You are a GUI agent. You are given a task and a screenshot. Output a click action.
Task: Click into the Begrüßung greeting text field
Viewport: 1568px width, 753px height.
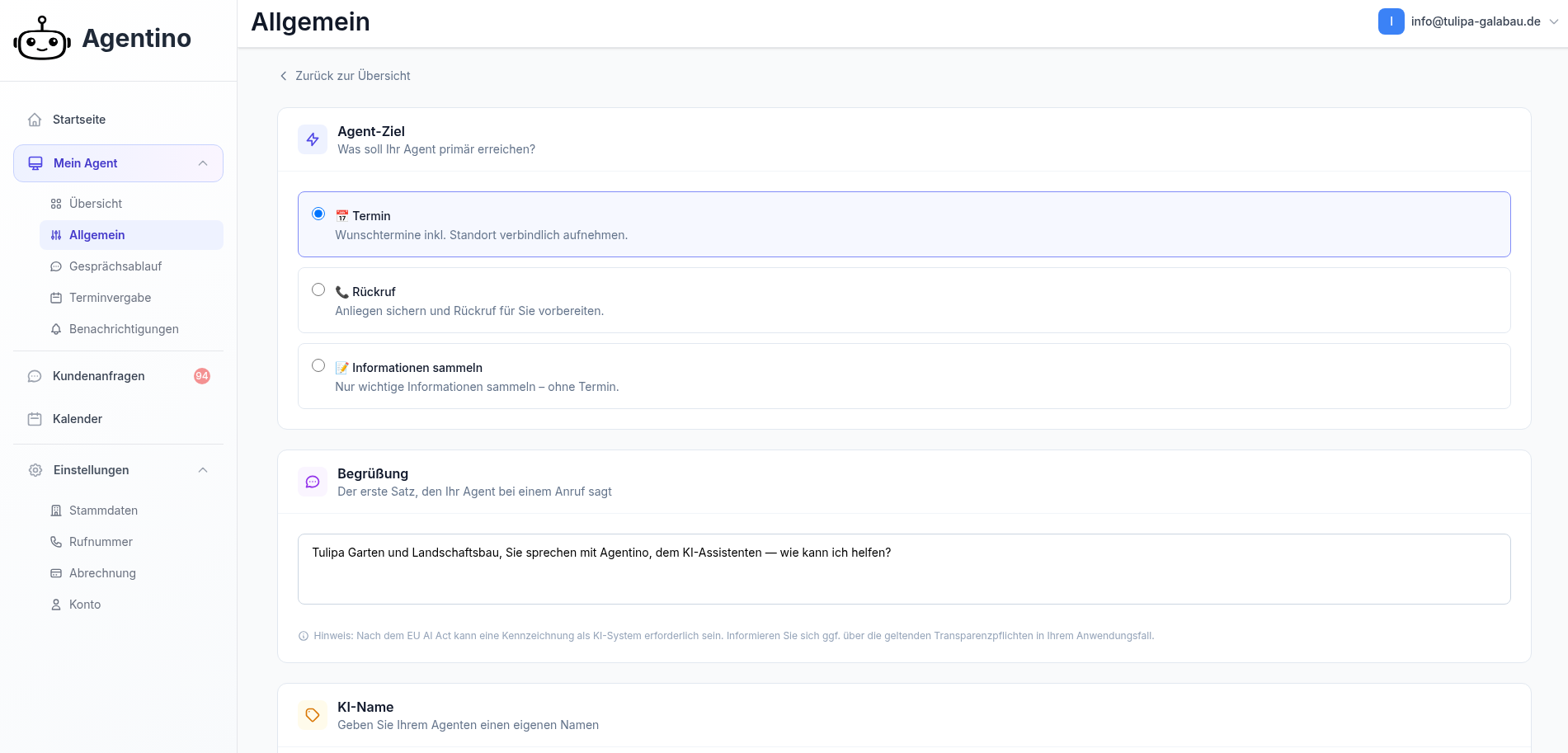click(903, 569)
